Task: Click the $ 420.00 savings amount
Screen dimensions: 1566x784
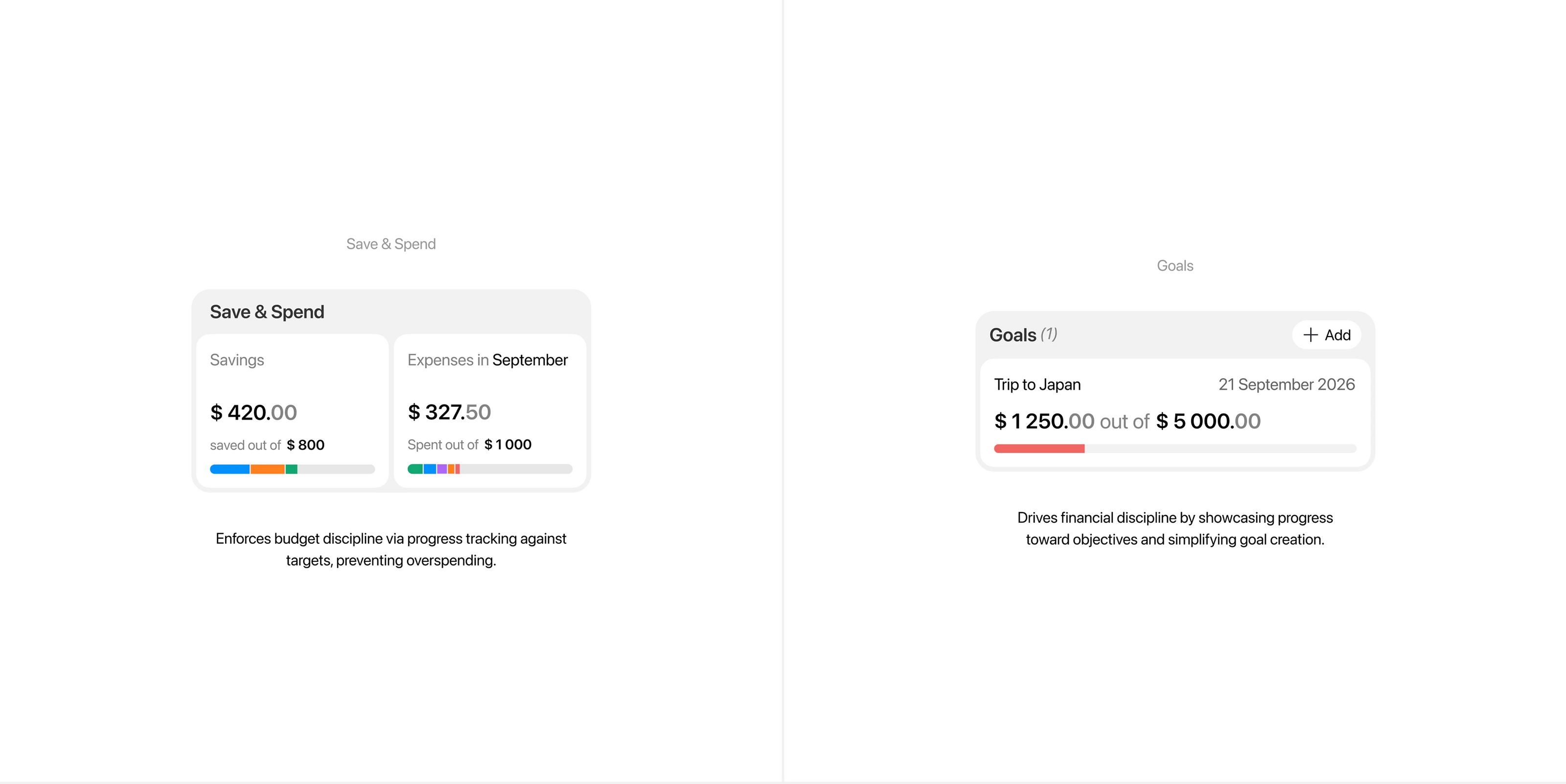Action: coord(253,413)
